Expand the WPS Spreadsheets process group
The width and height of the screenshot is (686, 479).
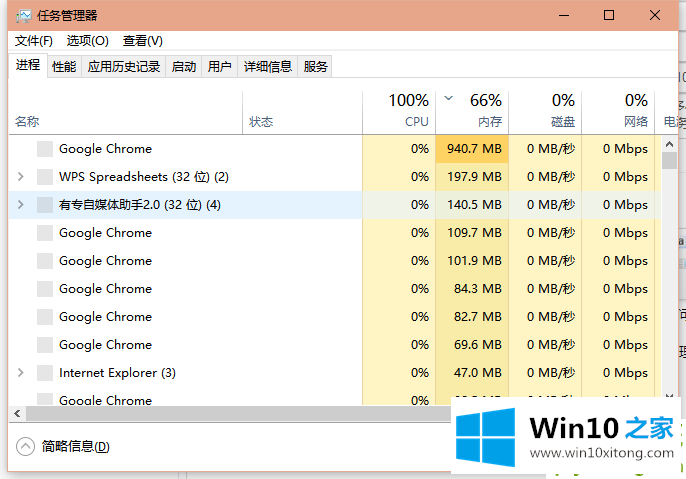click(x=21, y=177)
